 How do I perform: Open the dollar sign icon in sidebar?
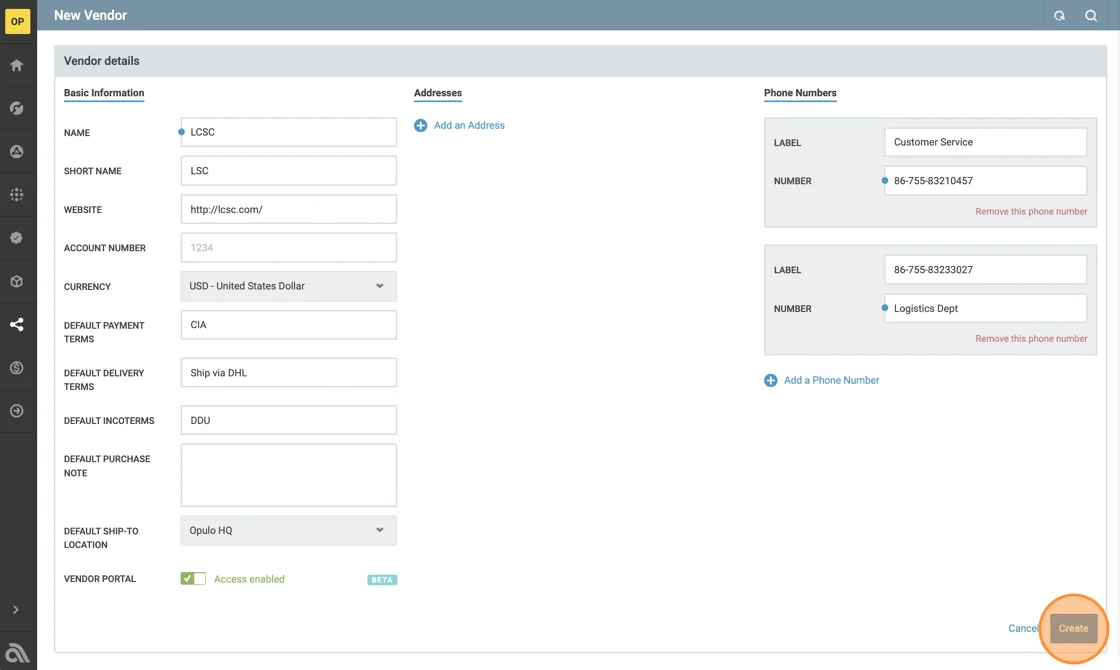(17, 368)
